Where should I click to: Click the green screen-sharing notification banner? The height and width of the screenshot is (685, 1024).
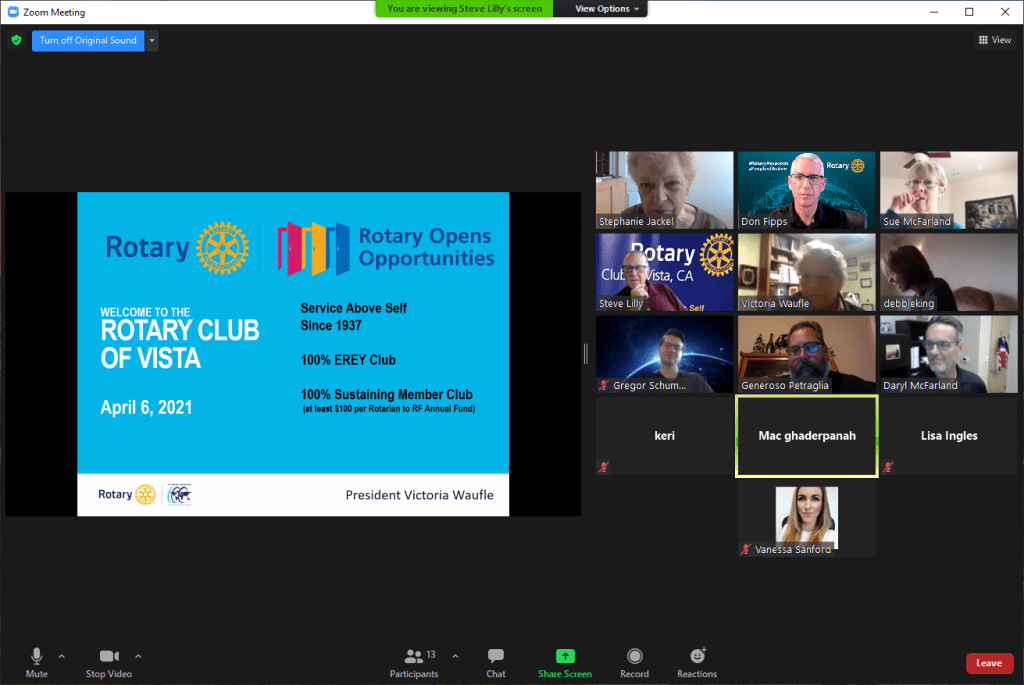pyautogui.click(x=464, y=9)
